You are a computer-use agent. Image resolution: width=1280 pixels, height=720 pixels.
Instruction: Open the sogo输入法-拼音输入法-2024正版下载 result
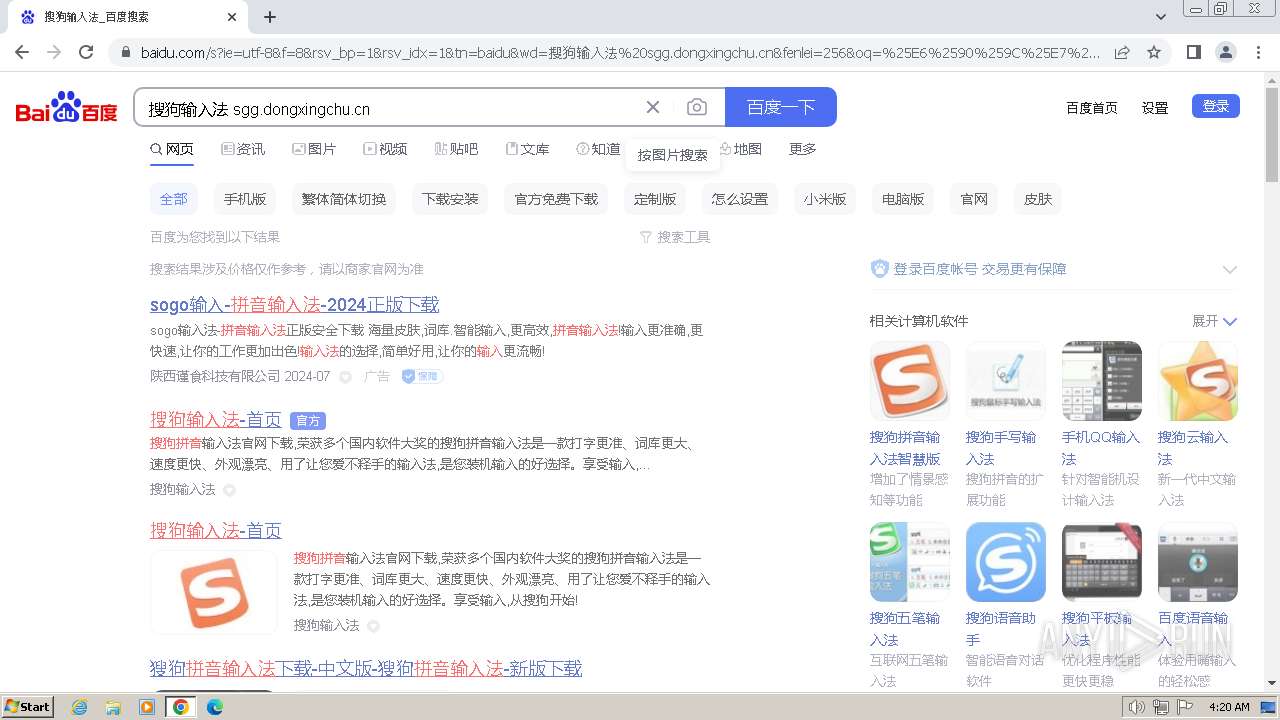click(295, 305)
